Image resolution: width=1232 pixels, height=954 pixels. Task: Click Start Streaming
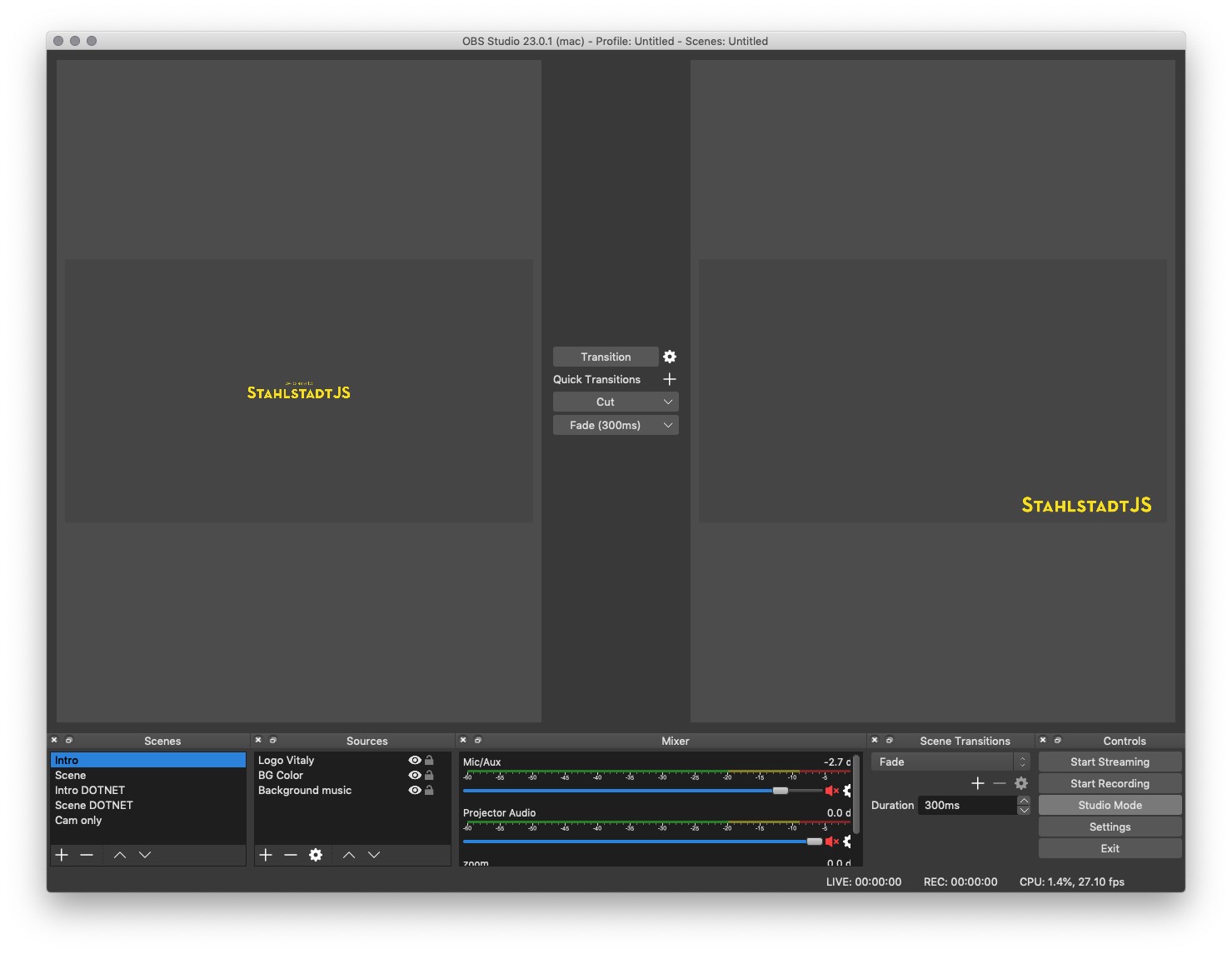(x=1110, y=762)
